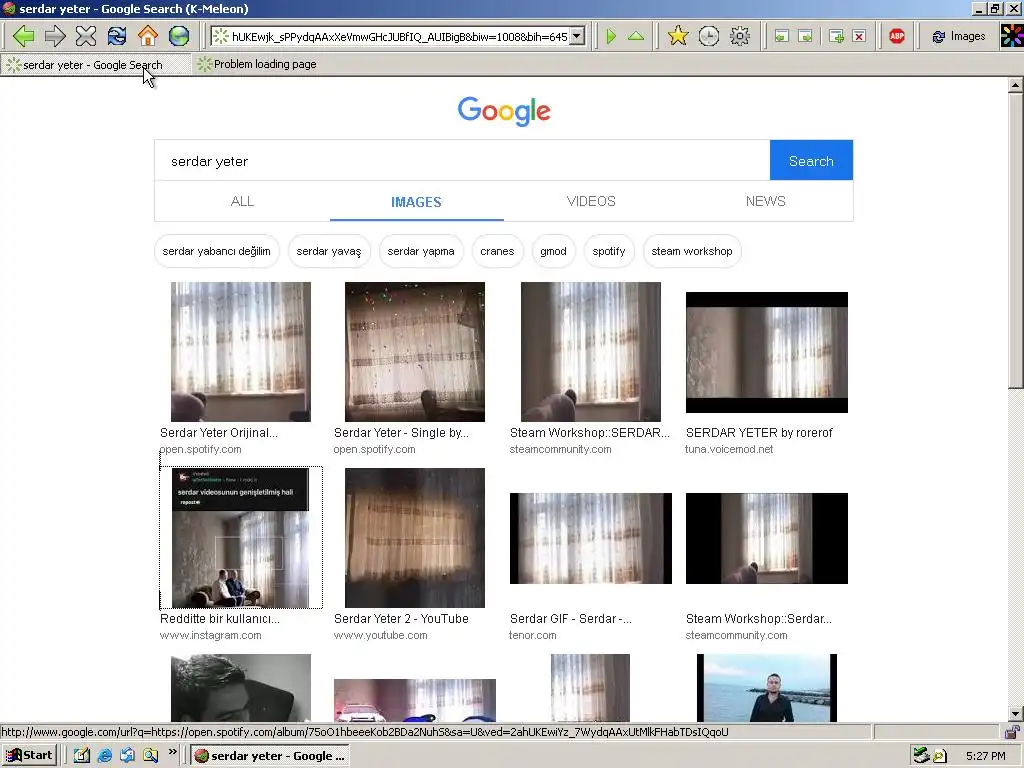Launch Internet Explorer from quick launch
This screenshot has height=768, width=1024.
pos(104,756)
